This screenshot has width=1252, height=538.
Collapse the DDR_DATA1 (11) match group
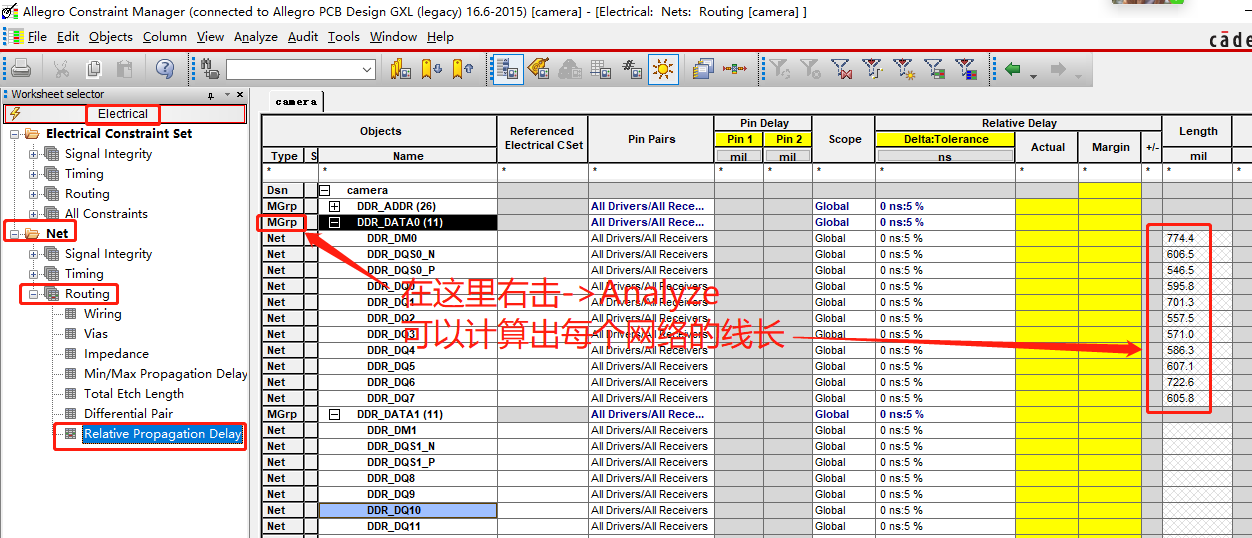click(x=335, y=414)
